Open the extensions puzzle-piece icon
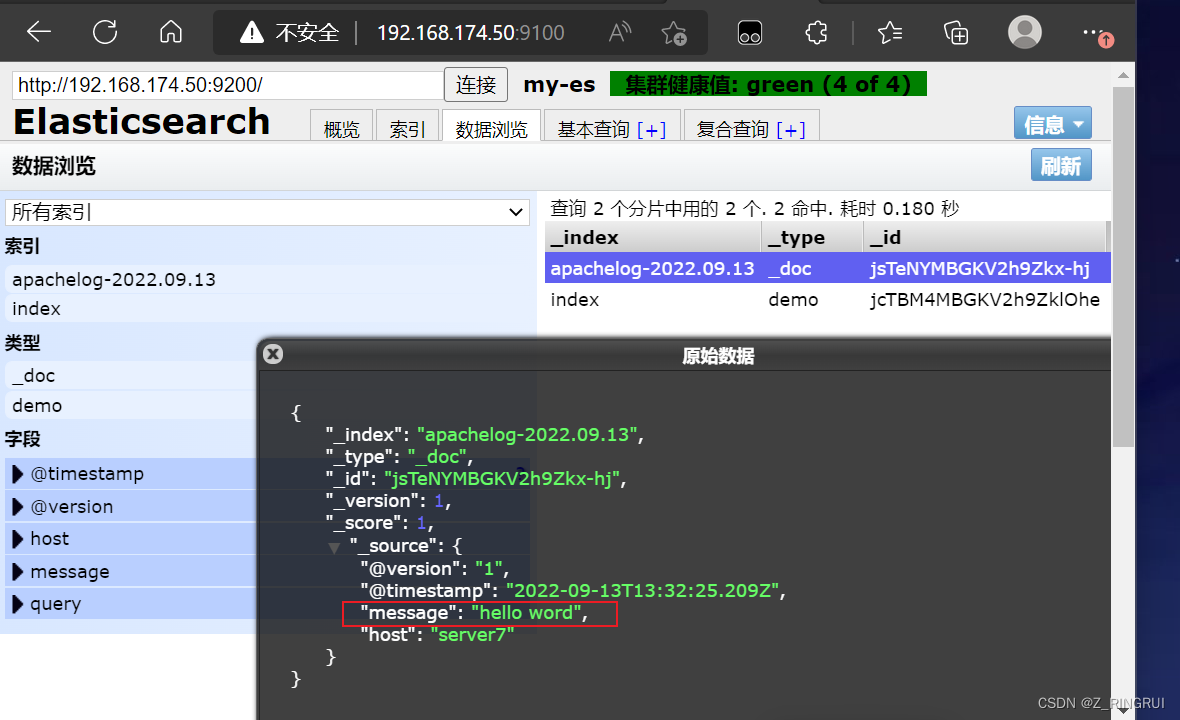The width and height of the screenshot is (1180, 720). pos(816,32)
